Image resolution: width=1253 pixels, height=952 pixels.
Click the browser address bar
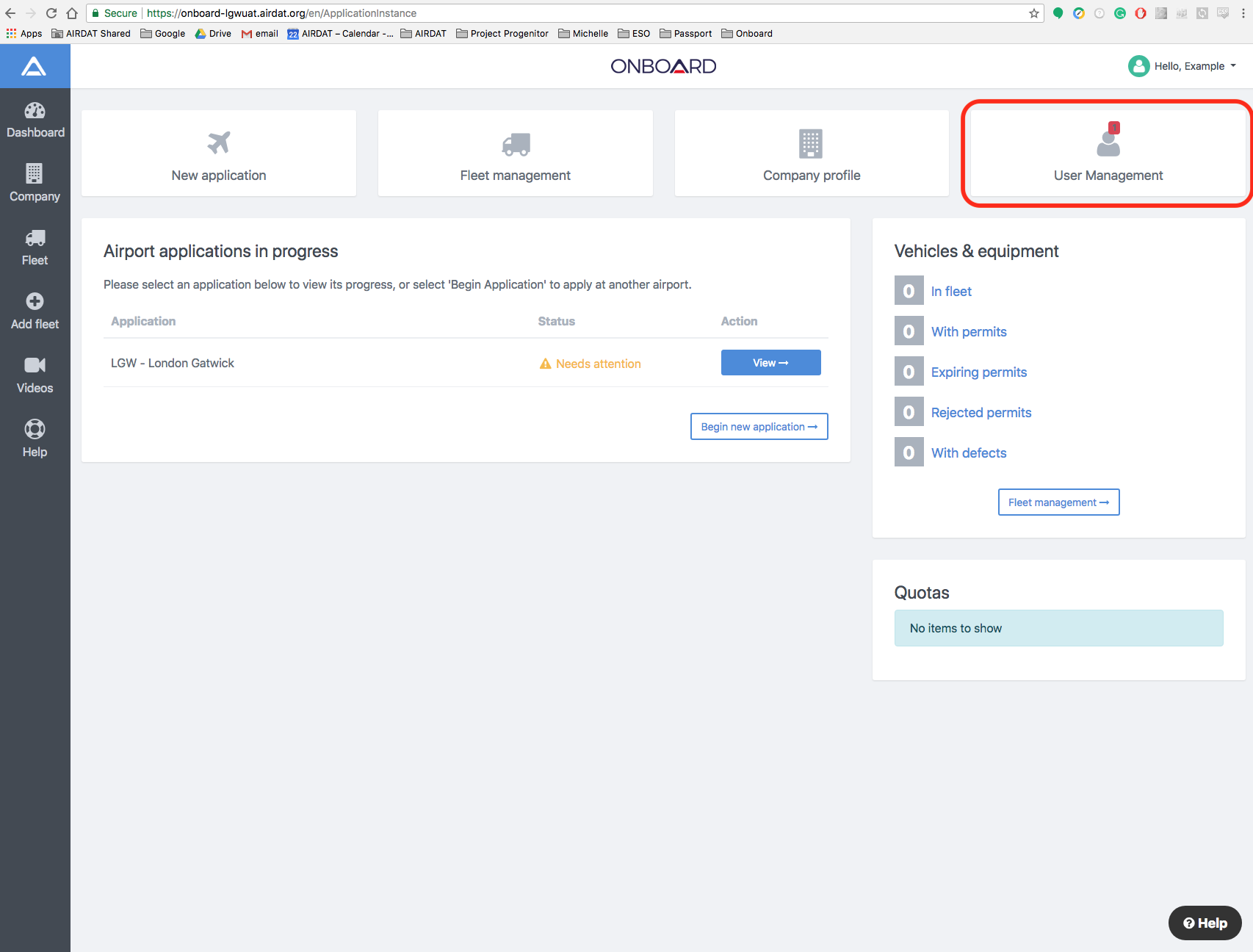pyautogui.click(x=566, y=13)
